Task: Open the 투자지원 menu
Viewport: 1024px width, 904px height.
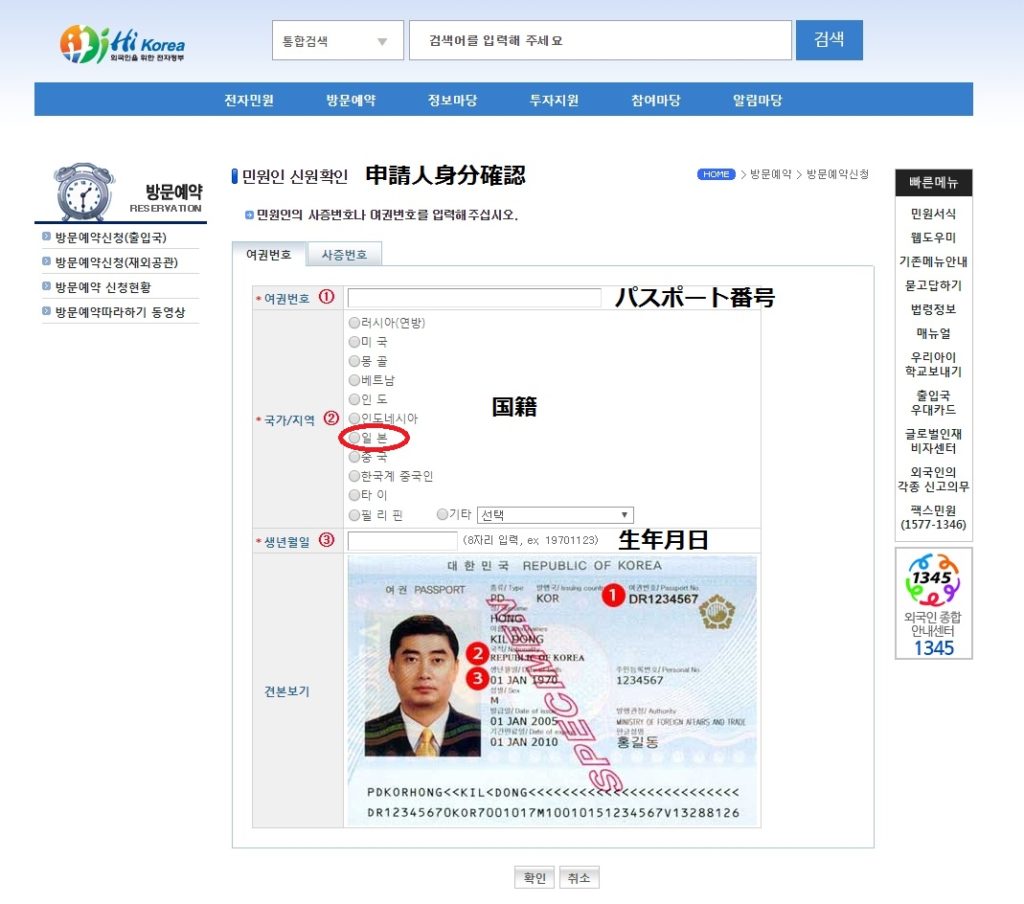Action: (x=554, y=100)
